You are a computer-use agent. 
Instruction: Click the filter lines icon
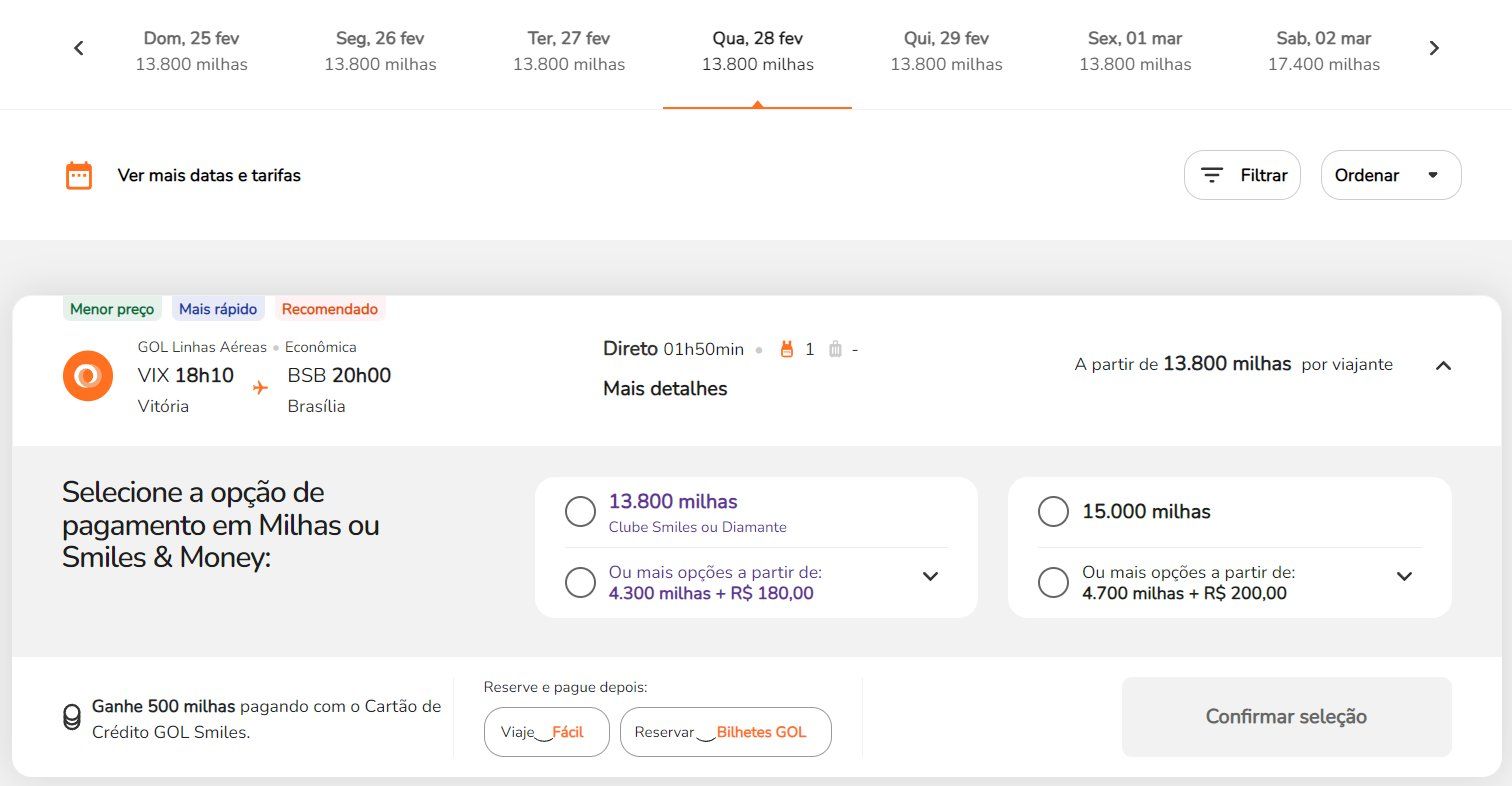coord(1212,175)
